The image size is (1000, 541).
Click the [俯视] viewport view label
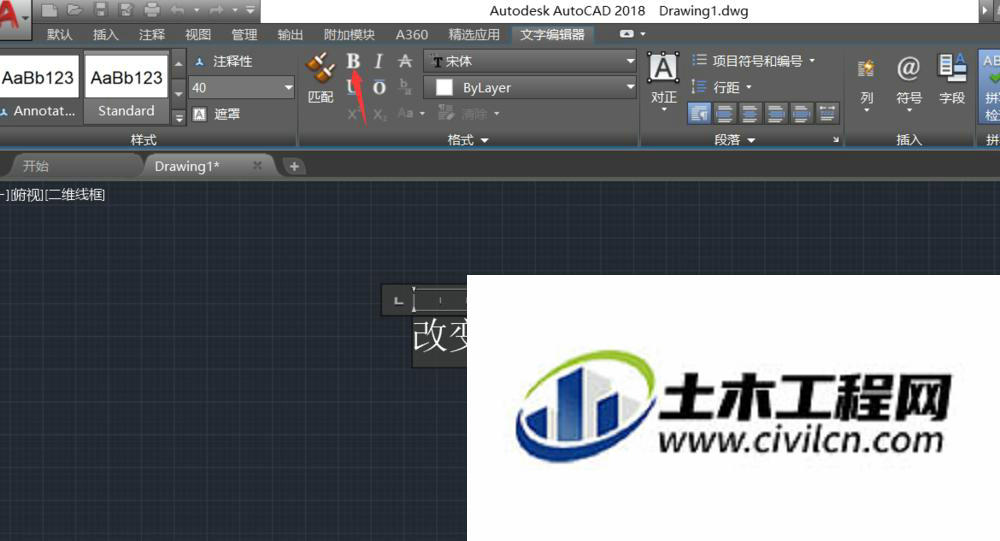pyautogui.click(x=27, y=195)
